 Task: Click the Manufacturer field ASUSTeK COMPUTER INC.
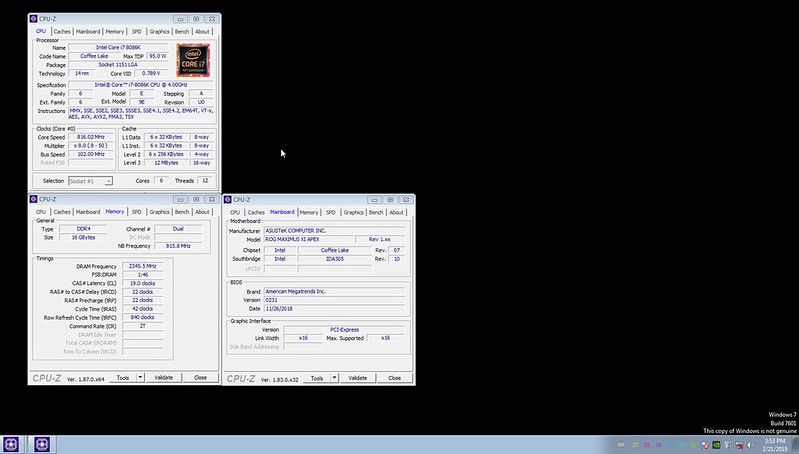[x=334, y=230]
